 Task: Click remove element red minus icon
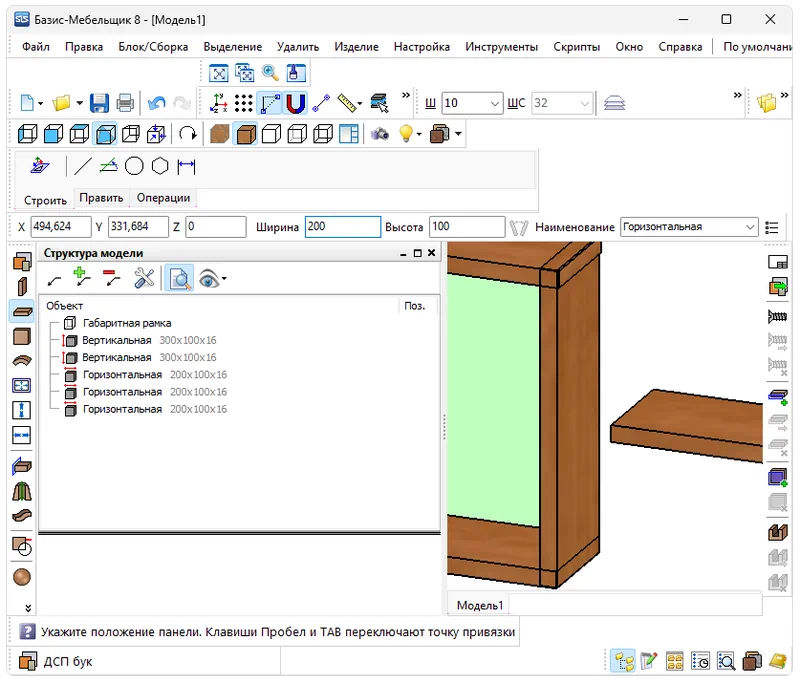tap(112, 277)
